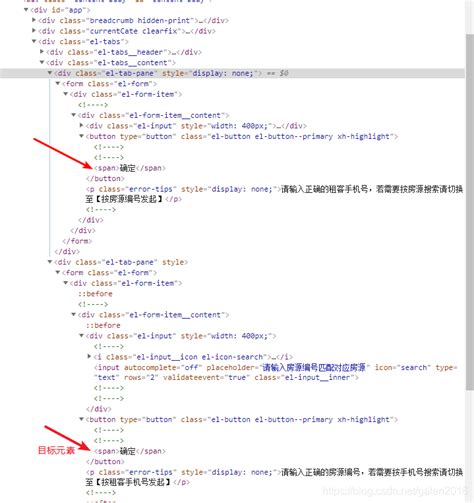Viewport: 474px width, 503px height.
Task: Select the ::before pseudo-element under el-form-item
Action: (x=95, y=294)
